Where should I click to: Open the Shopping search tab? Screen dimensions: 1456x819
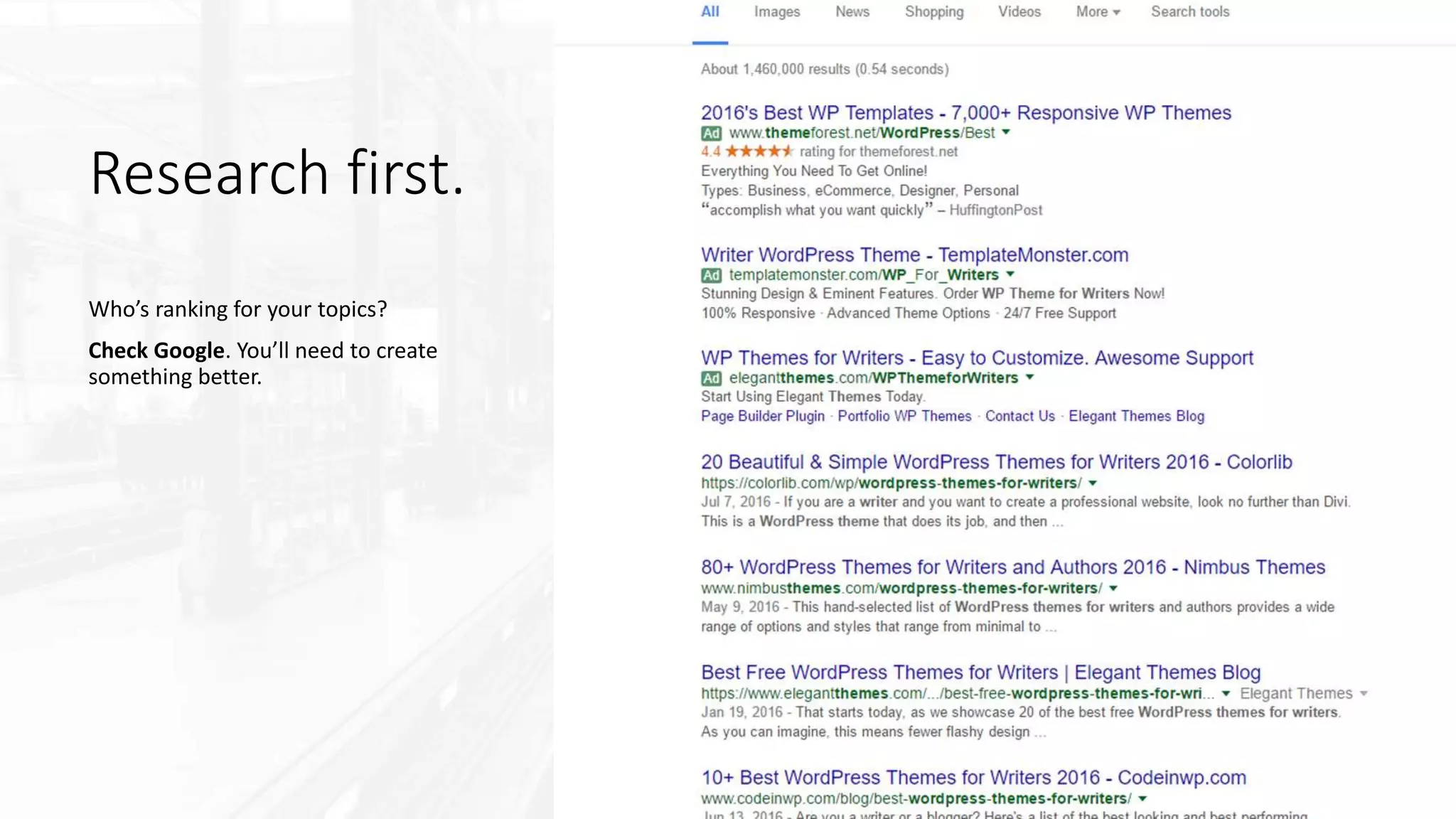point(934,12)
